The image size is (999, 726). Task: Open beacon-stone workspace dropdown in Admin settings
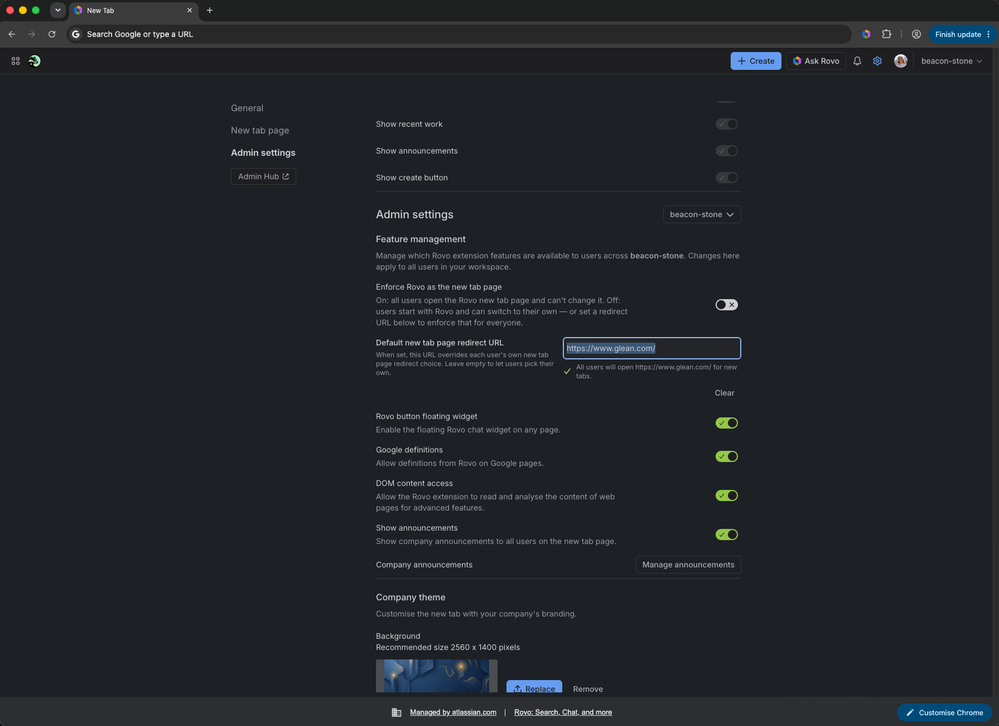pyautogui.click(x=701, y=215)
